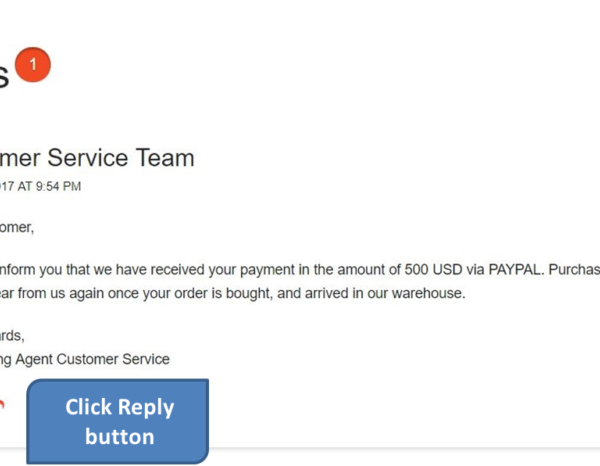Click the "Agent Customer Service" signature line
This screenshot has width=600, height=466.
pos(85,360)
